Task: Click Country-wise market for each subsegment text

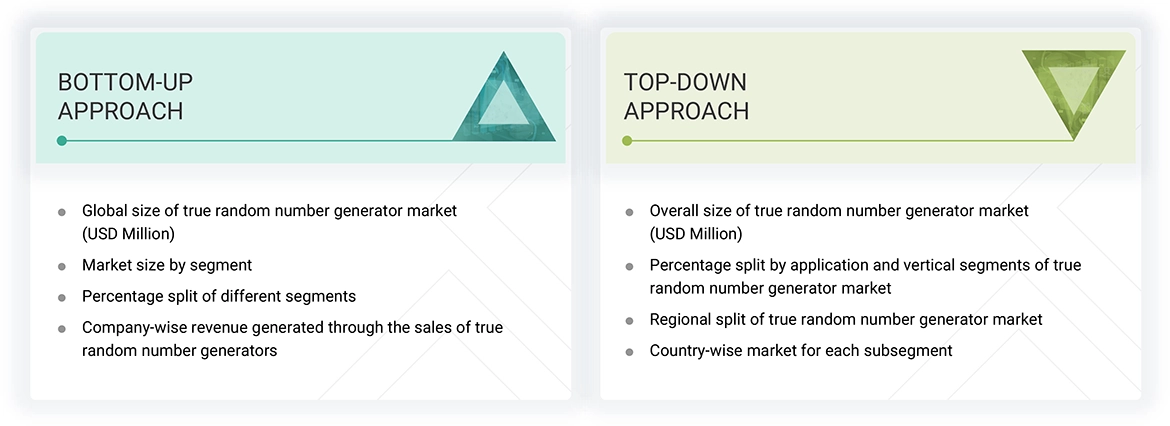Action: [x=801, y=351]
